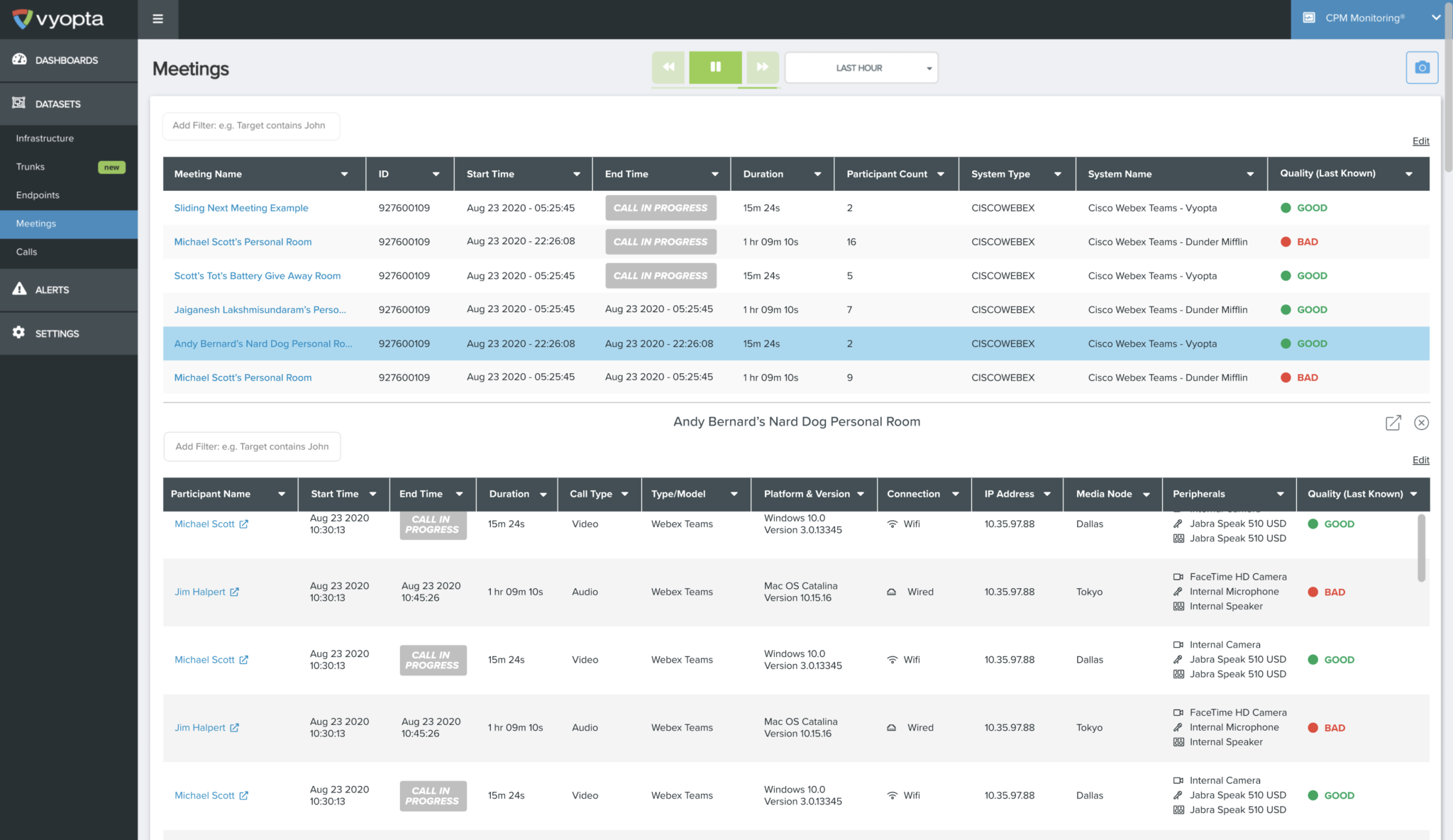1453x840 pixels.
Task: Open the meetings Start Time column dropdown
Action: 577,174
